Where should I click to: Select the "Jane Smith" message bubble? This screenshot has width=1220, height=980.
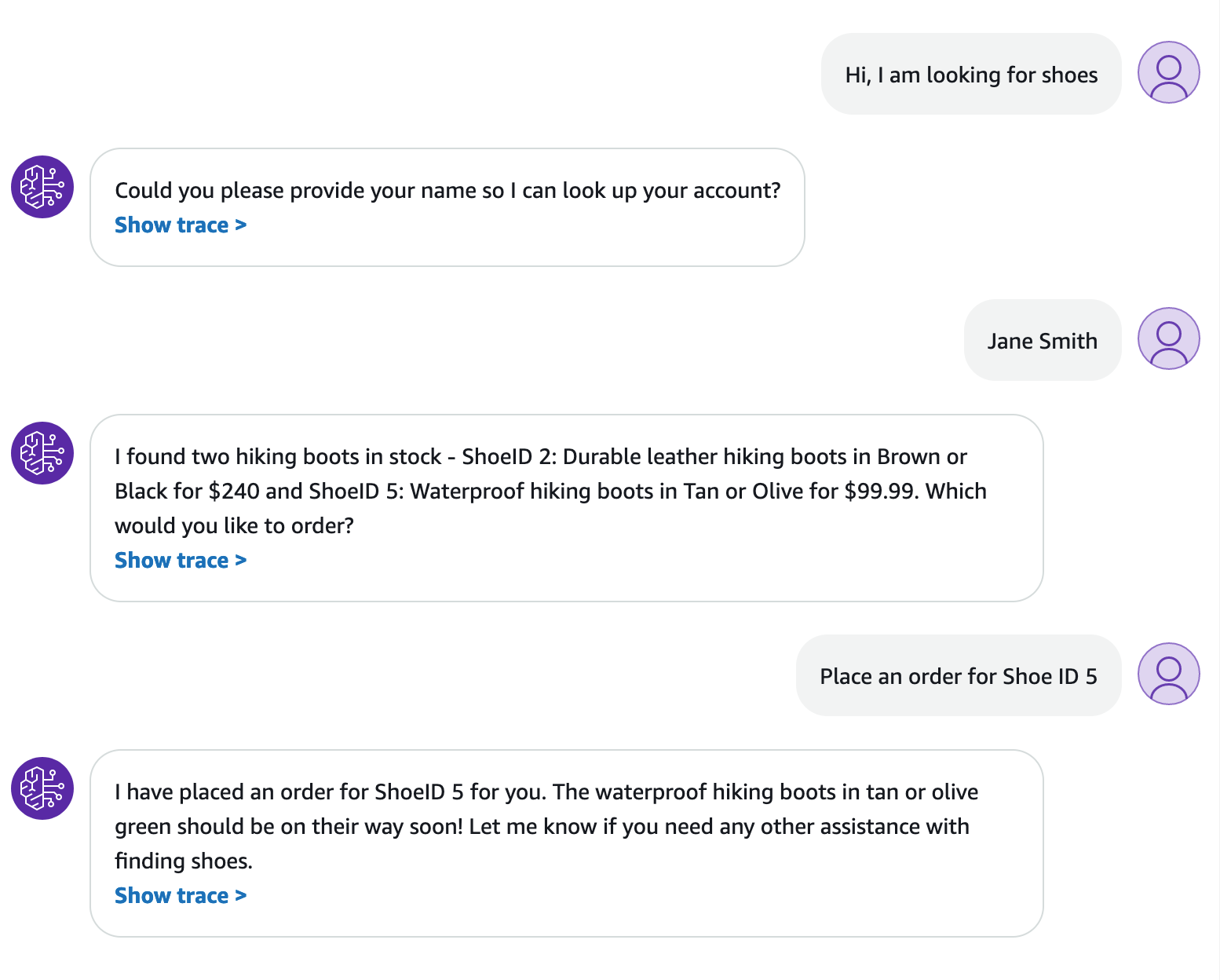click(1042, 340)
